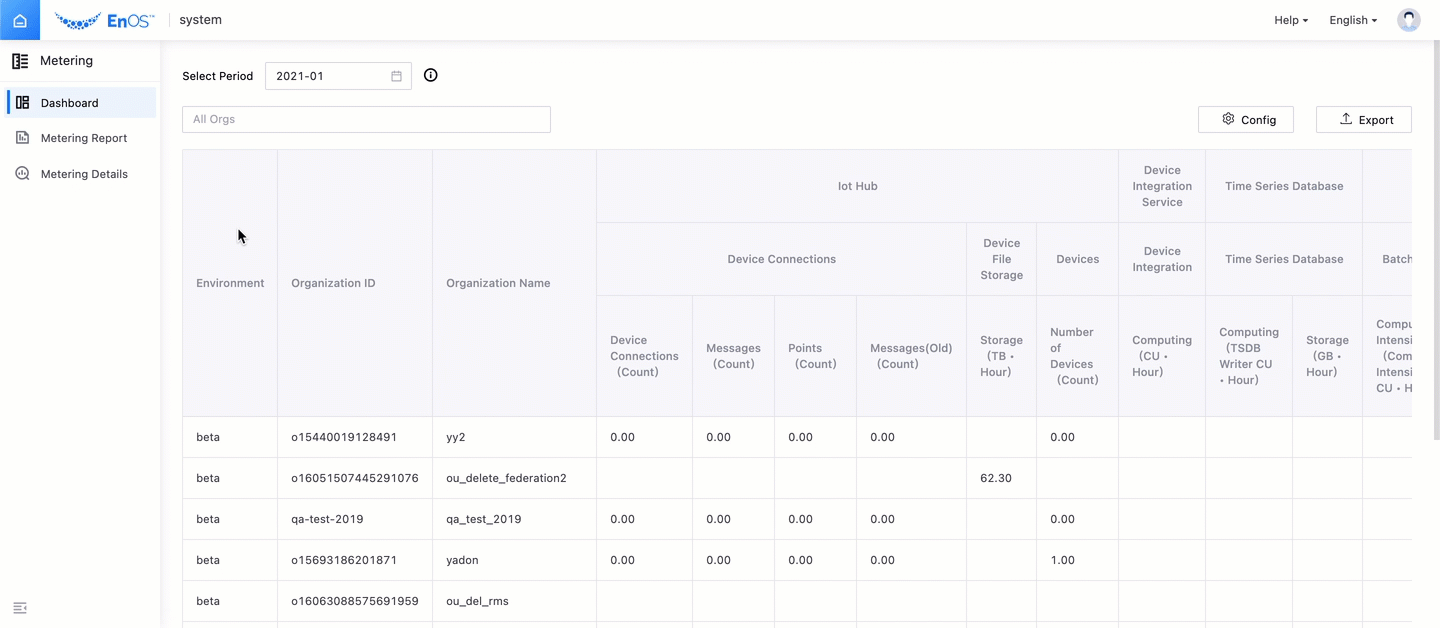Click the Export button
The width and height of the screenshot is (1440, 628).
click(1364, 119)
